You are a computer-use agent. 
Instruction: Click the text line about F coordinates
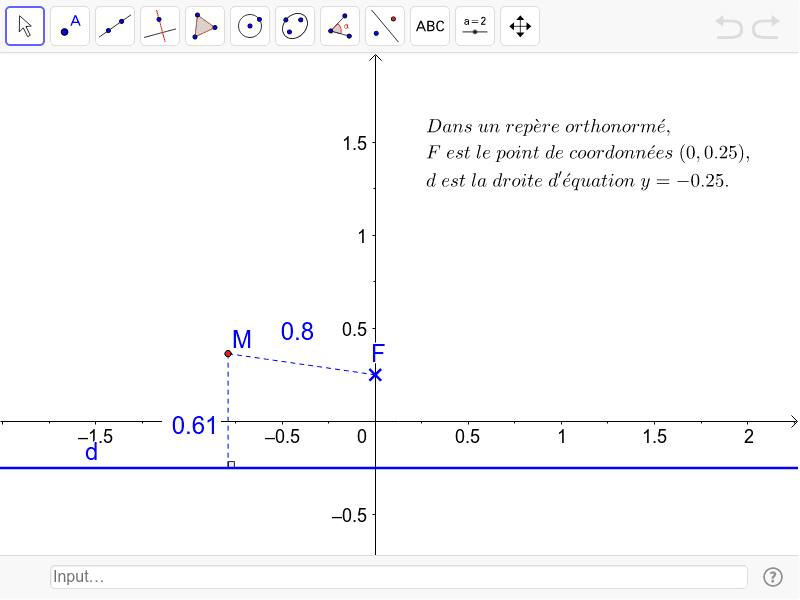588,153
